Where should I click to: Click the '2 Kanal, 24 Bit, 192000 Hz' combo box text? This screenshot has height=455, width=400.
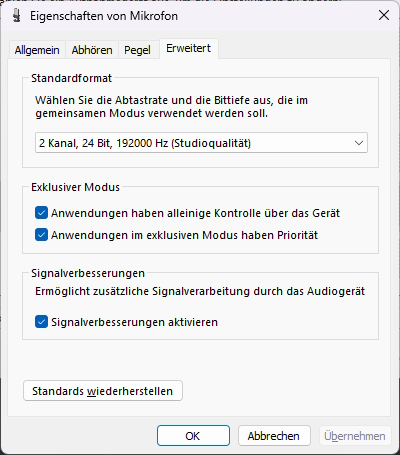coord(145,143)
